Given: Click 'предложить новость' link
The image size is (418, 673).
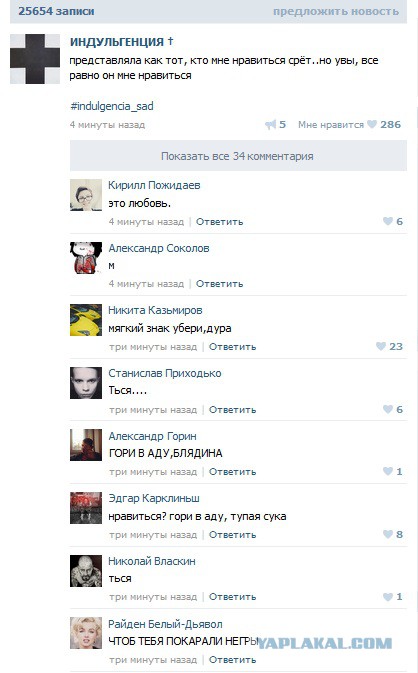Looking at the screenshot, I should (336, 11).
